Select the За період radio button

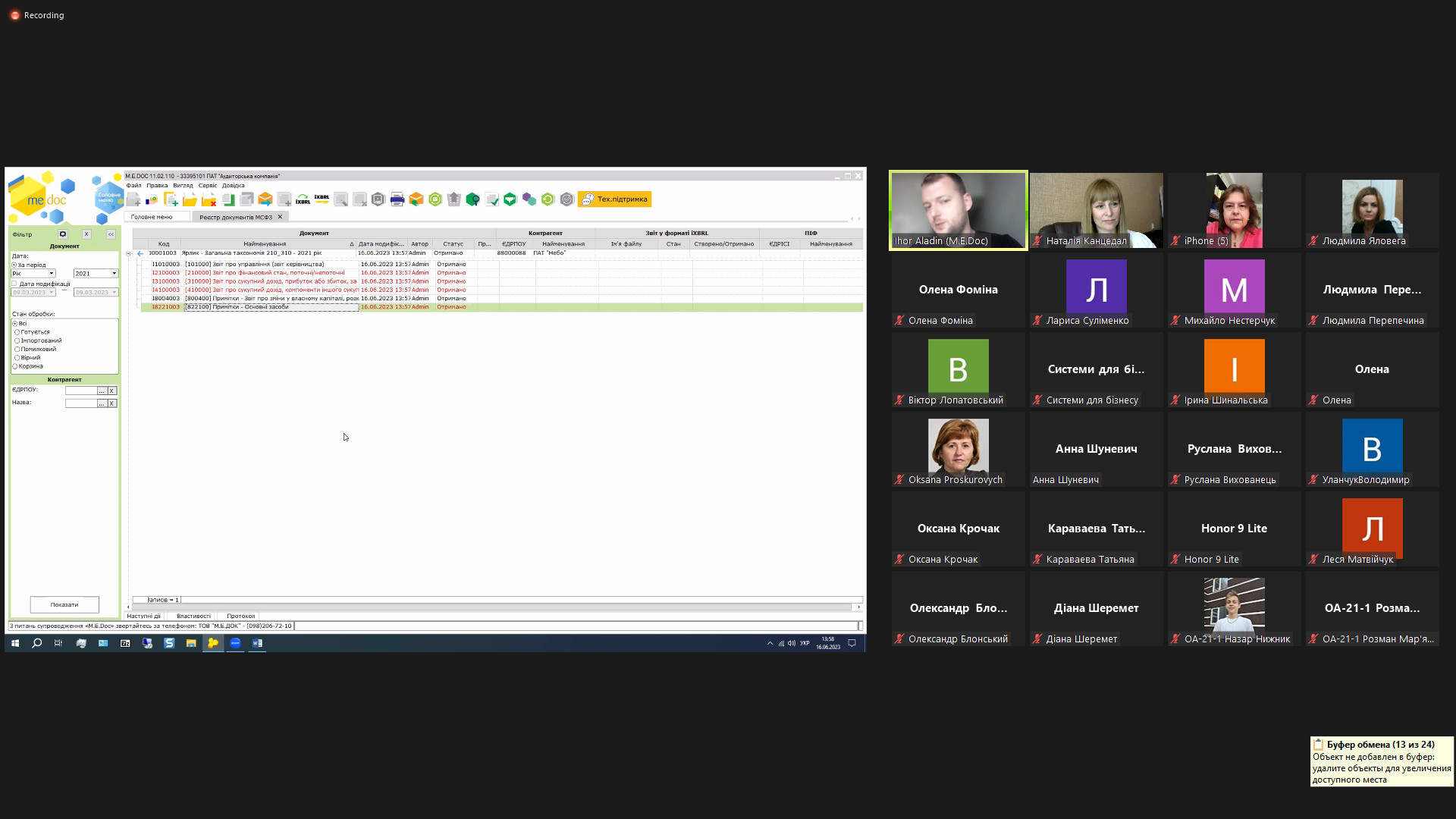[x=14, y=265]
